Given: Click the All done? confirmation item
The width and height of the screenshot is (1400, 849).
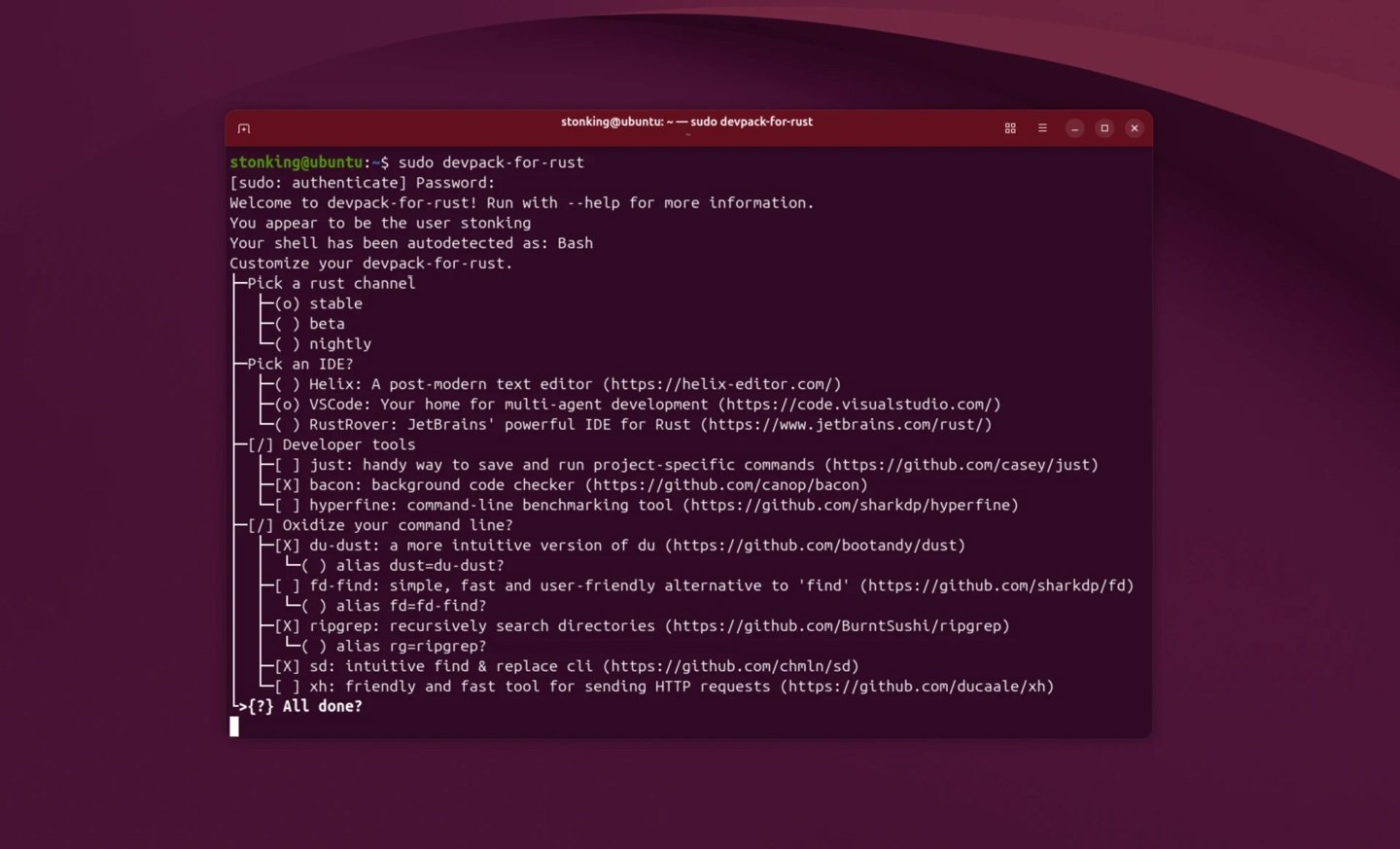Looking at the screenshot, I should 304,707.
